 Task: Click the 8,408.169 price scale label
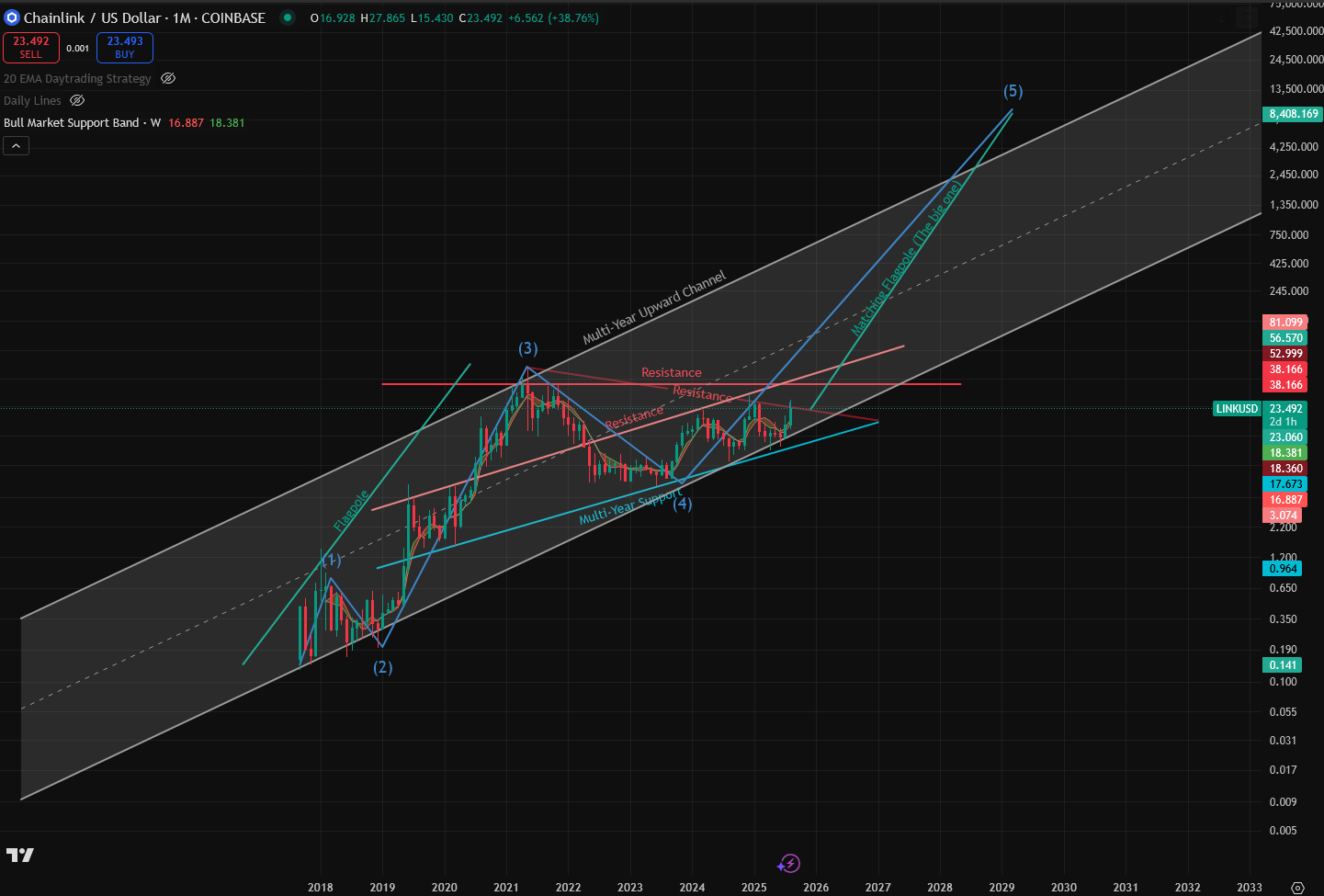(1294, 114)
